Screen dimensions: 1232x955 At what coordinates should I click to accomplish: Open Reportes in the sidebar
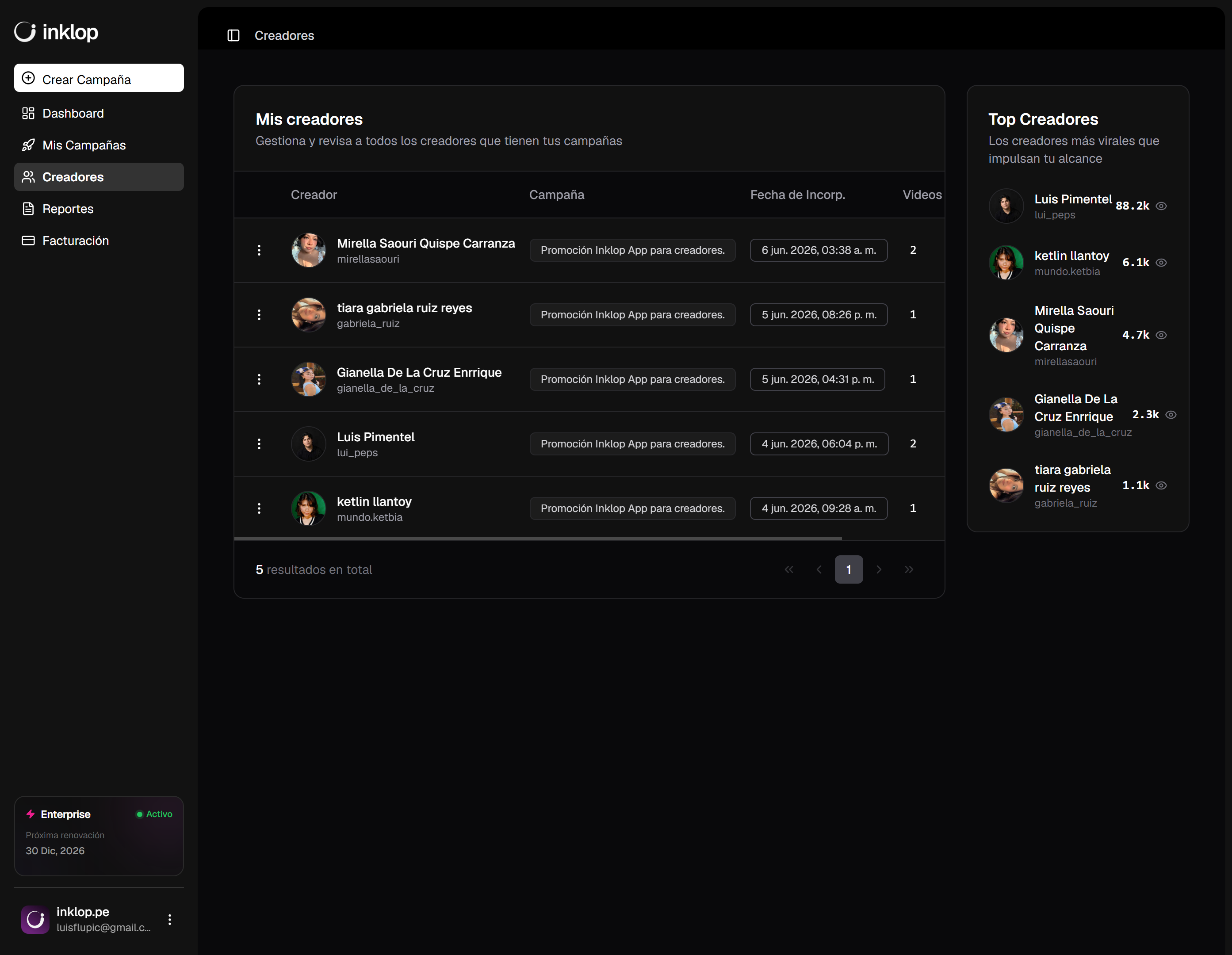coord(99,209)
